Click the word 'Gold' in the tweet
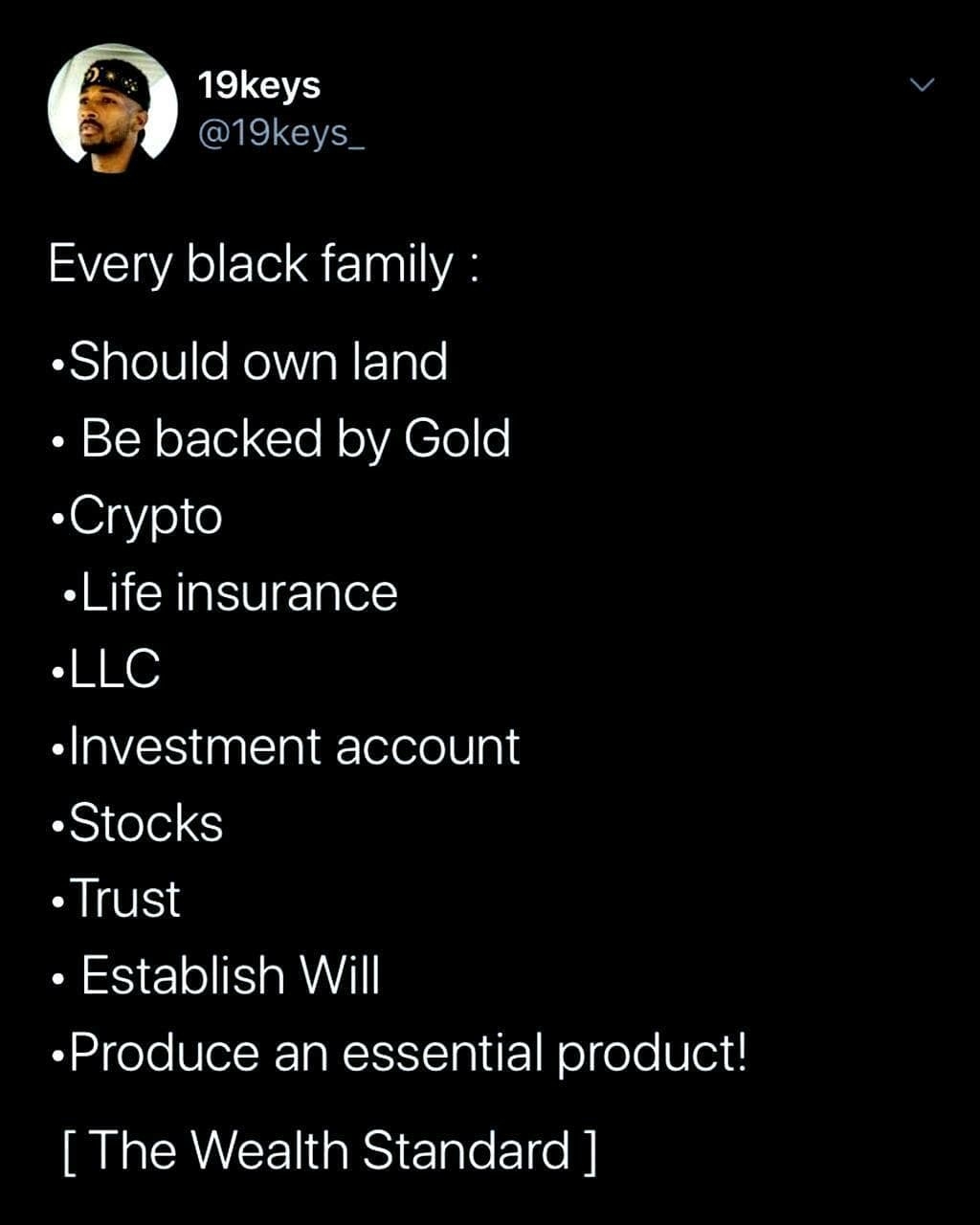Image resolution: width=980 pixels, height=1225 pixels. 457,438
